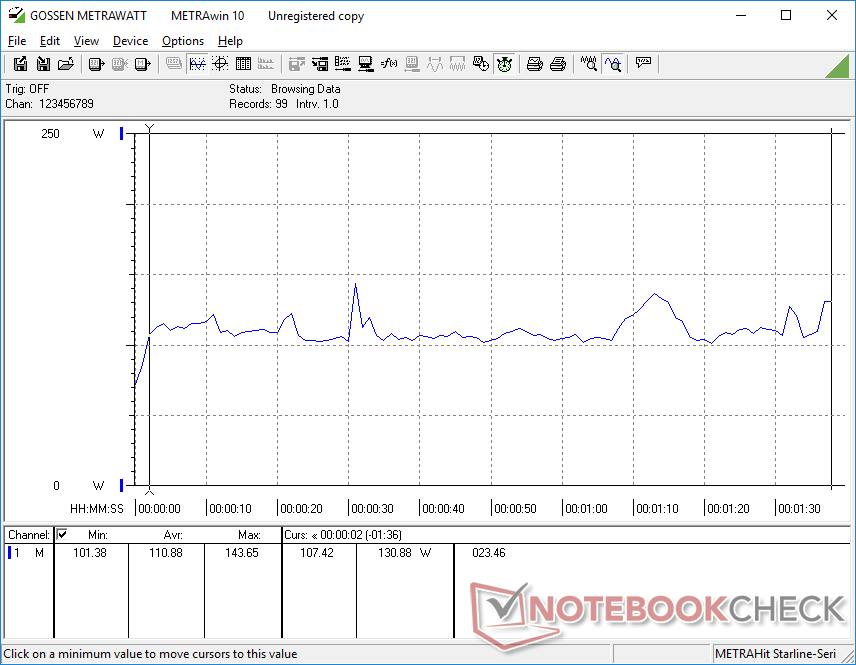Image resolution: width=856 pixels, height=665 pixels.
Task: Click the M meter memory read icon
Action: pos(142,64)
